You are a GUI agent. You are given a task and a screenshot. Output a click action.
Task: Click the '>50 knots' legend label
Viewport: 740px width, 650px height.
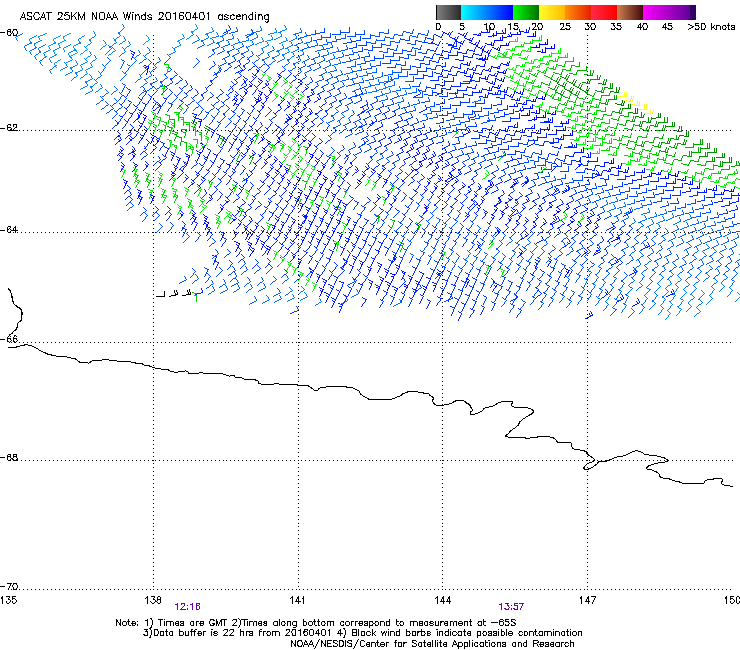[711, 27]
